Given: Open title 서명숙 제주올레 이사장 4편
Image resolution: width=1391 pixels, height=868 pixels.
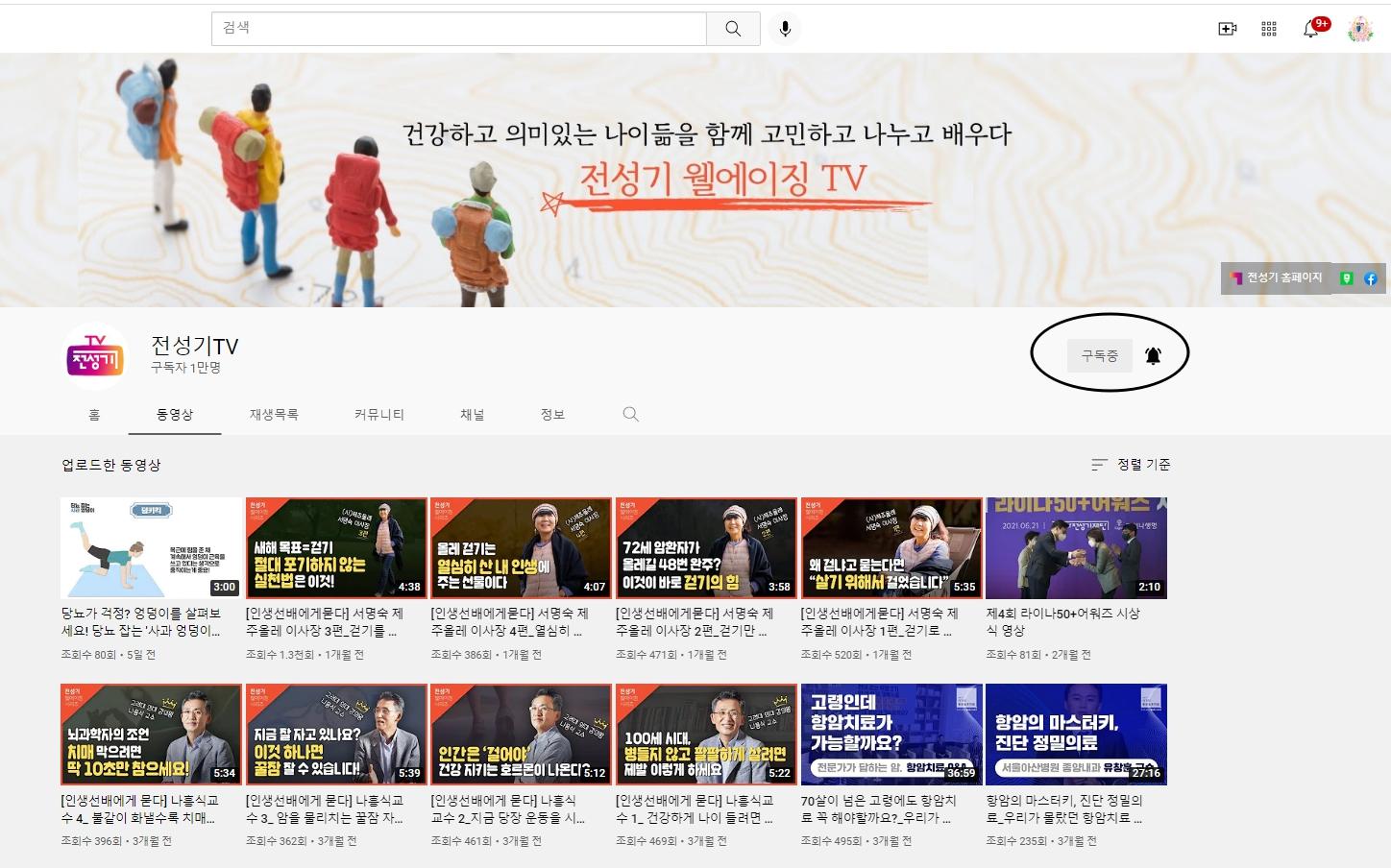Looking at the screenshot, I should click(509, 622).
